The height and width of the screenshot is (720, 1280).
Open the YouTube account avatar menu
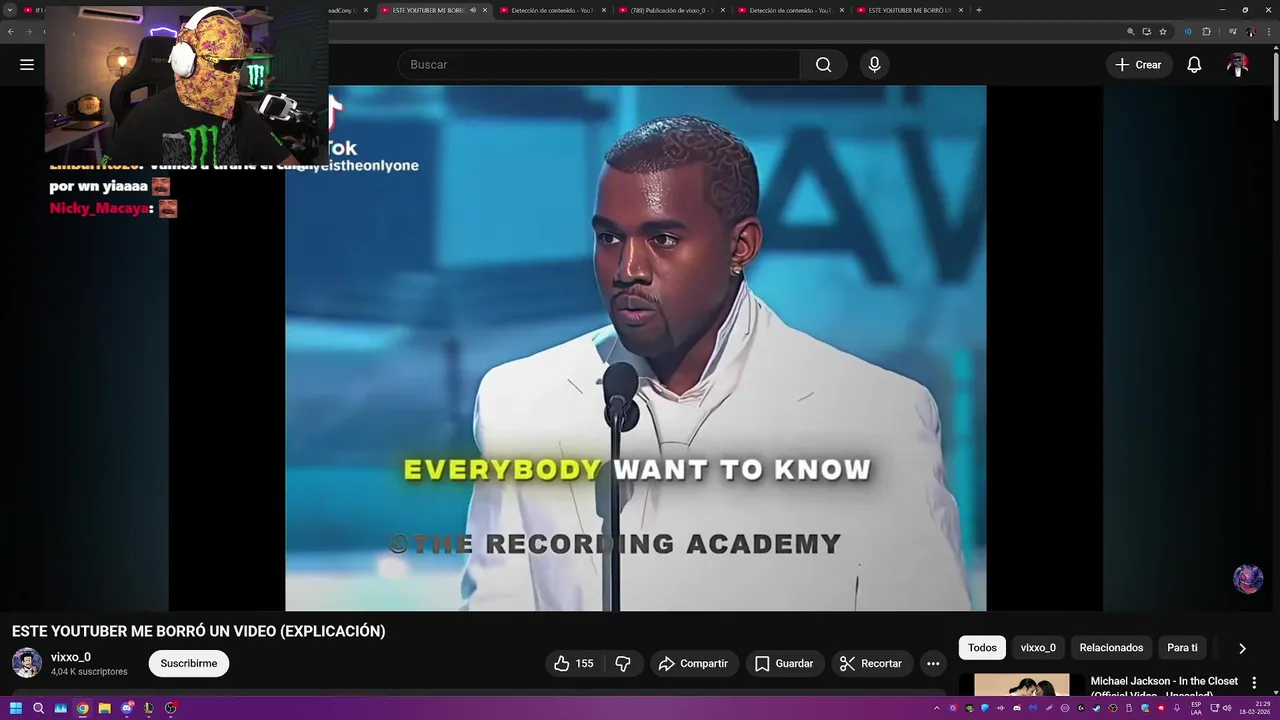1238,64
